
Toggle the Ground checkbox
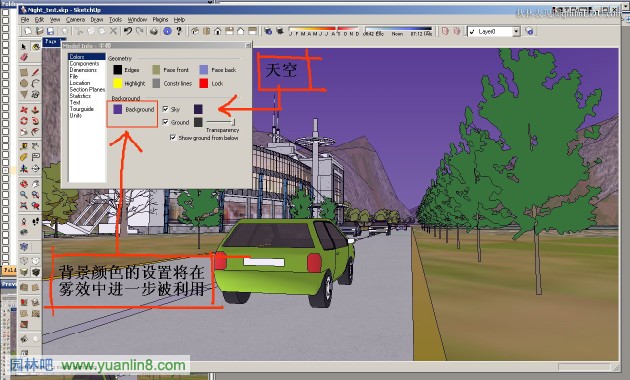(166, 122)
